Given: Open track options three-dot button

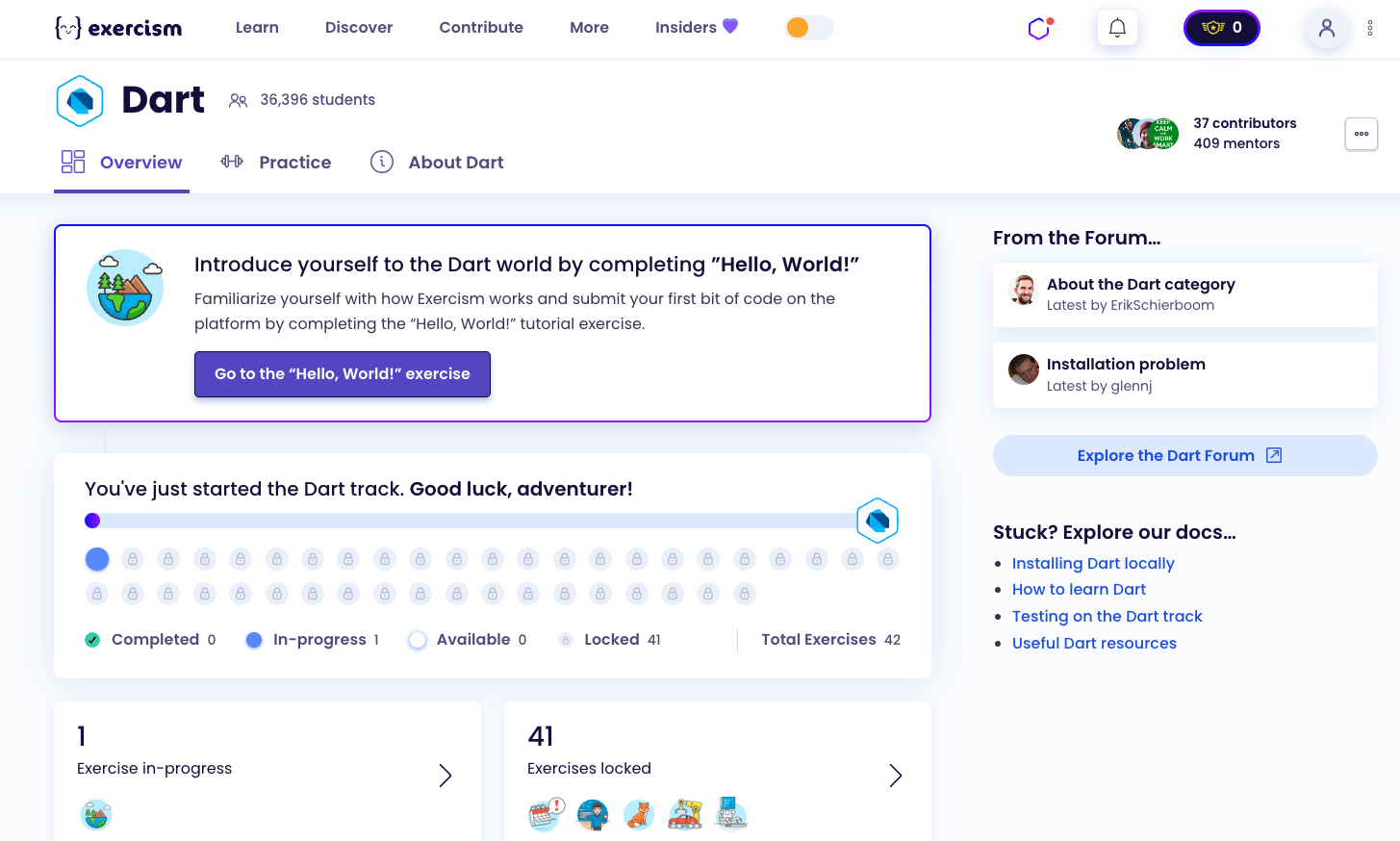Looking at the screenshot, I should 1361,134.
